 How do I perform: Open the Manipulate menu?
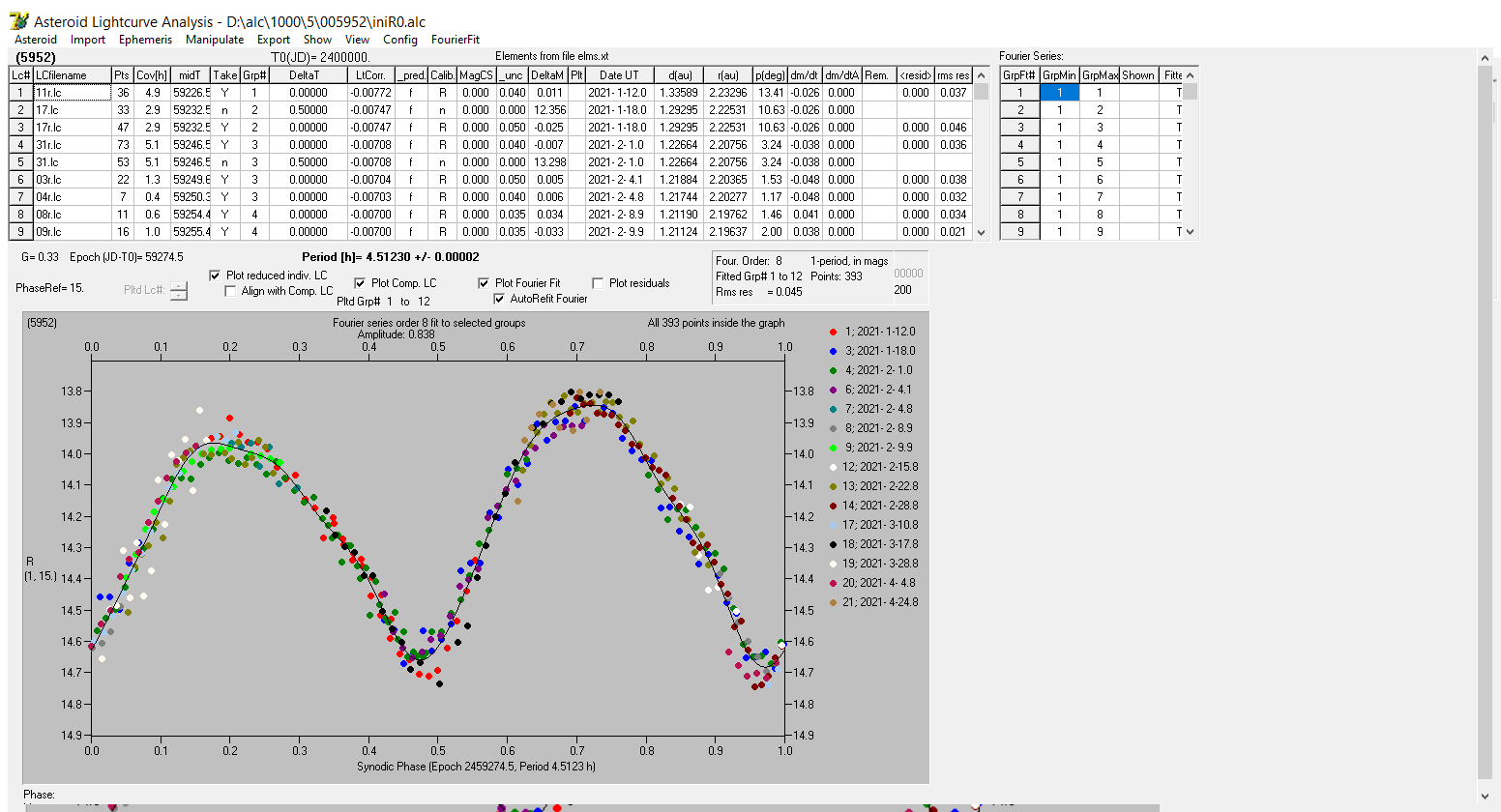coord(215,40)
